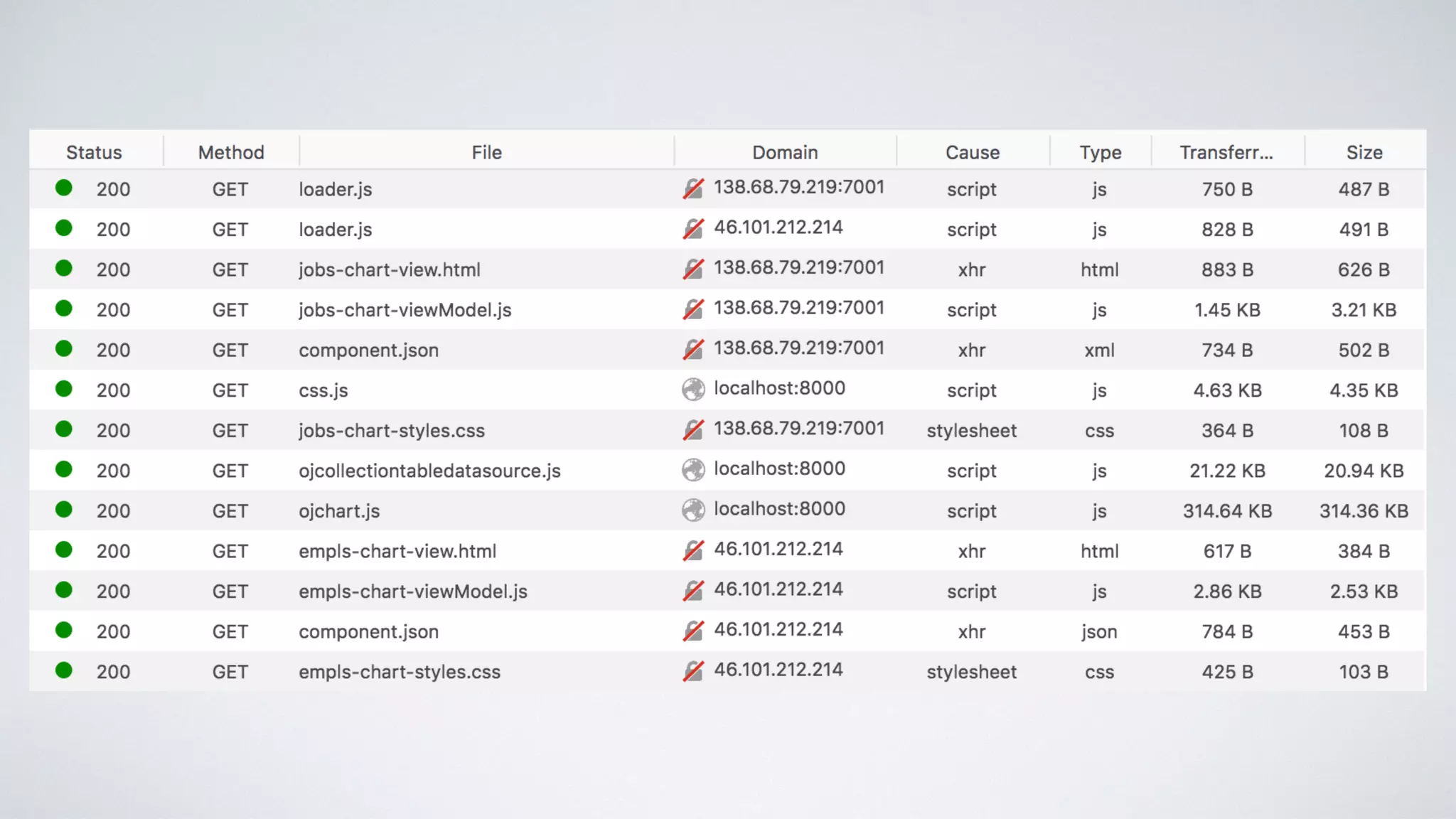
Task: Click insecure-connection icon beside first loader.js domain
Action: click(693, 189)
